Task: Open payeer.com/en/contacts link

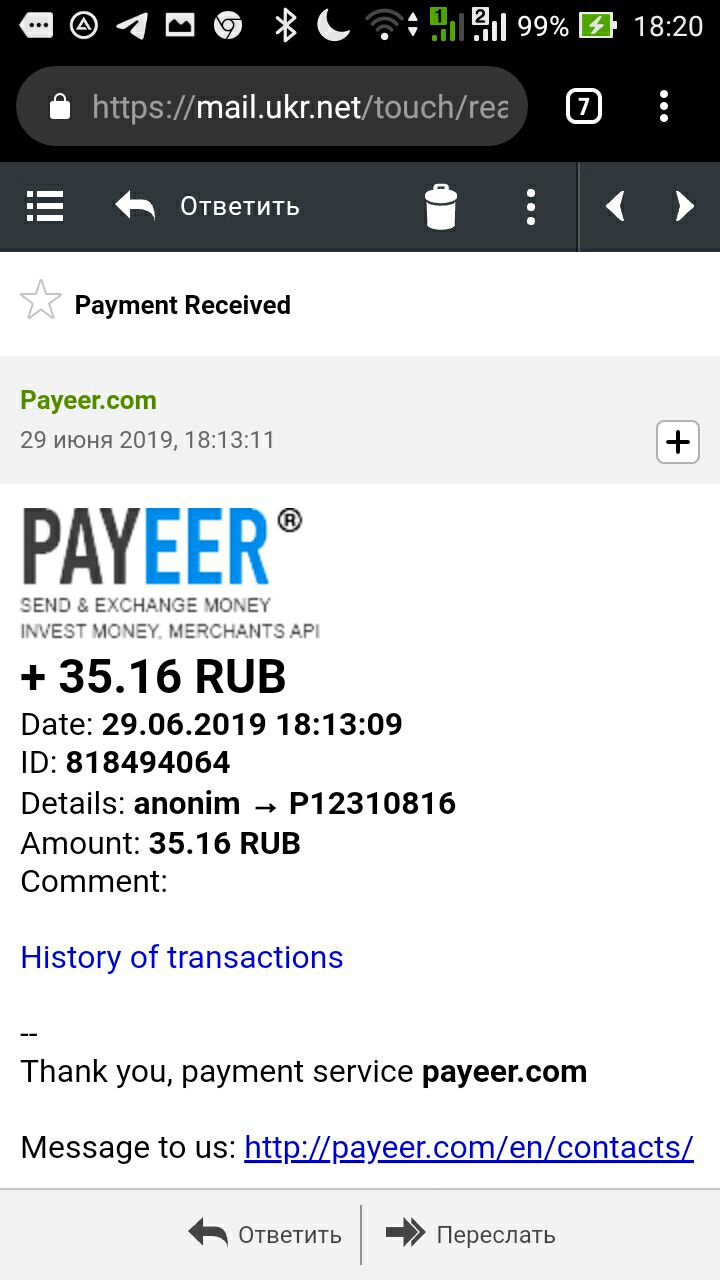Action: click(x=469, y=1147)
